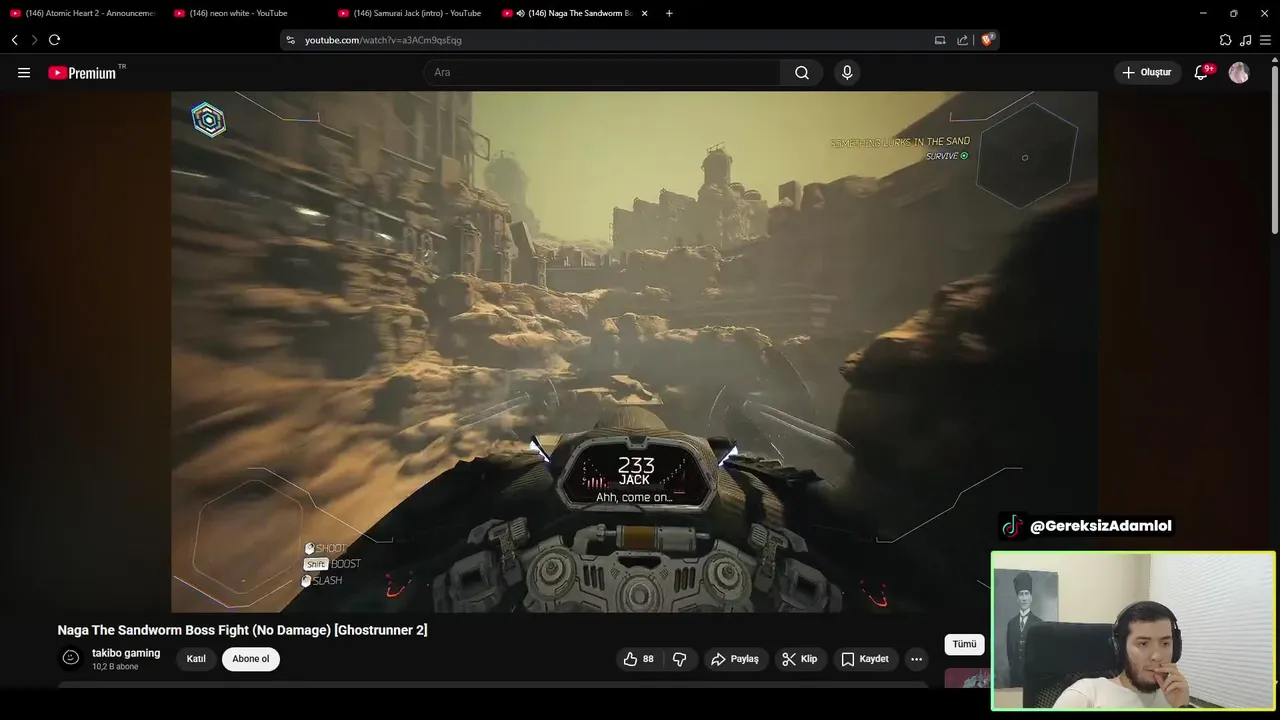Click share page icon in address bar
This screenshot has height=720, width=1280.
963,40
